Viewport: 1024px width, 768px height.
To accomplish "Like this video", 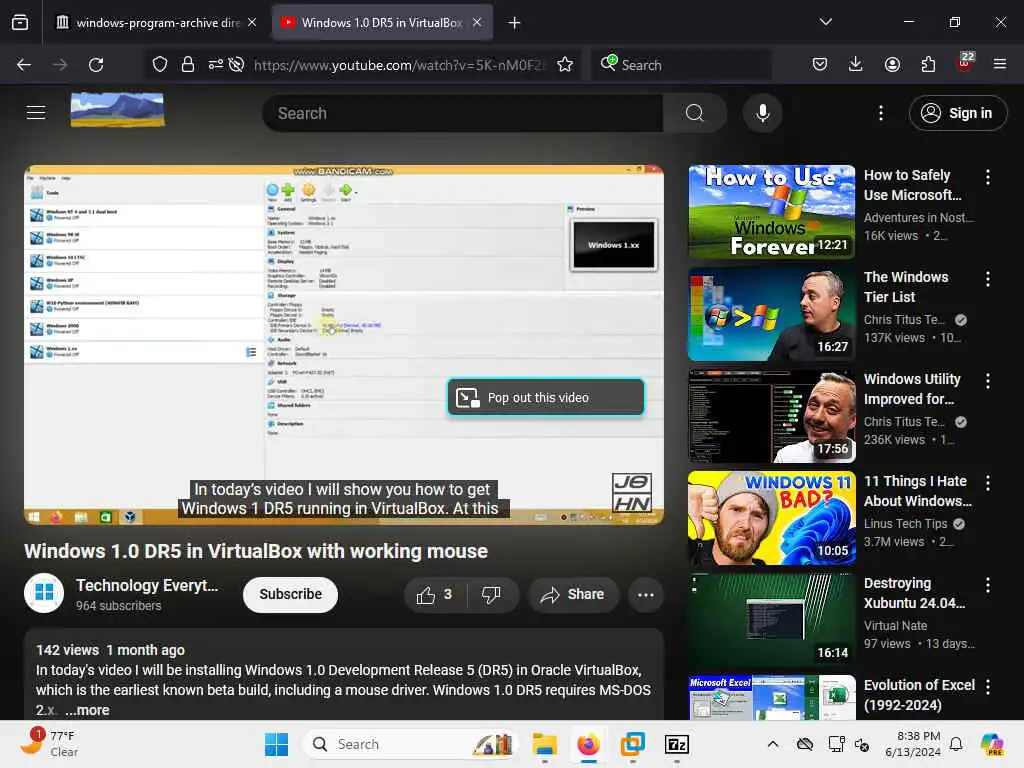I will click(434, 594).
